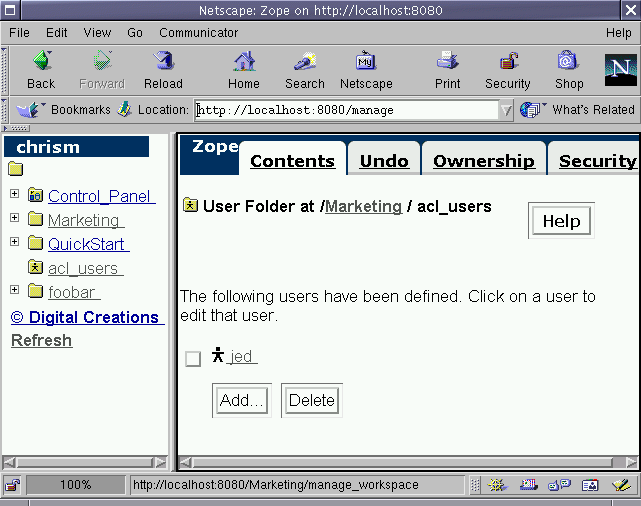The width and height of the screenshot is (641, 506).
Task: Expand the Marketing tree node
Action: point(14,217)
